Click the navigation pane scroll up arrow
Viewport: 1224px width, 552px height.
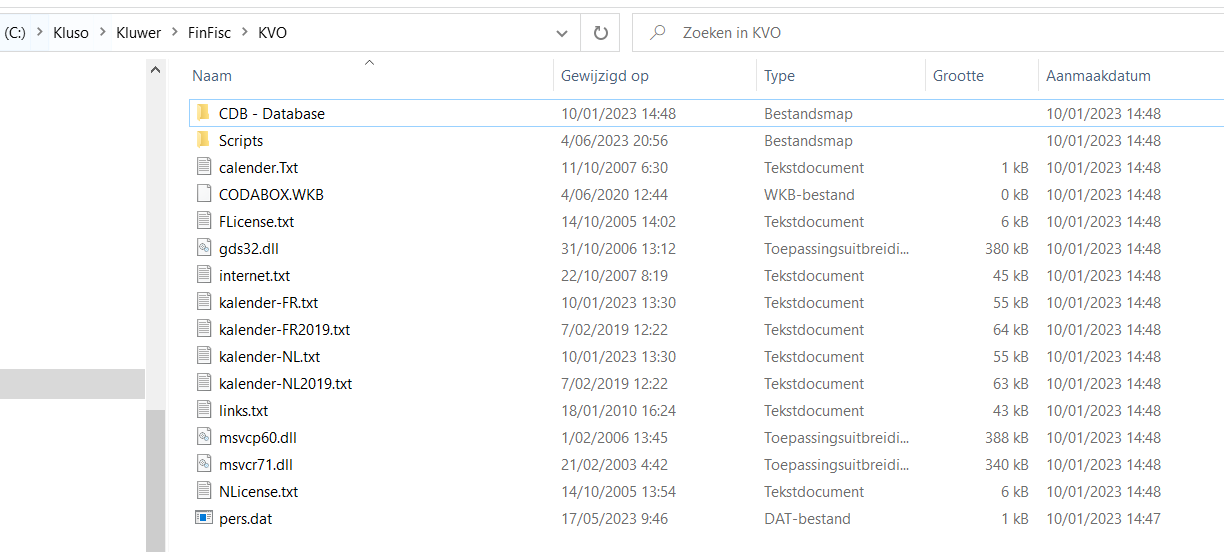coord(155,71)
